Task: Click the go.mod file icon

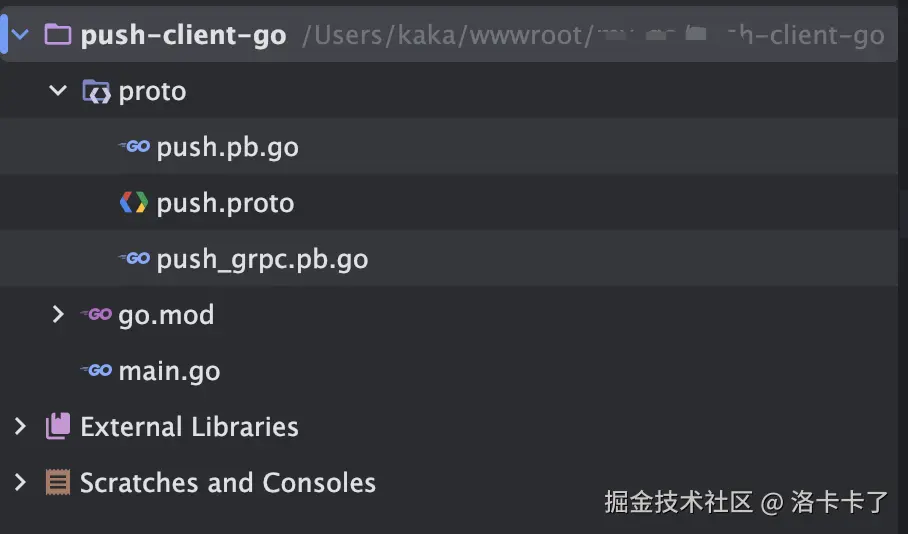Action: pyautogui.click(x=96, y=315)
